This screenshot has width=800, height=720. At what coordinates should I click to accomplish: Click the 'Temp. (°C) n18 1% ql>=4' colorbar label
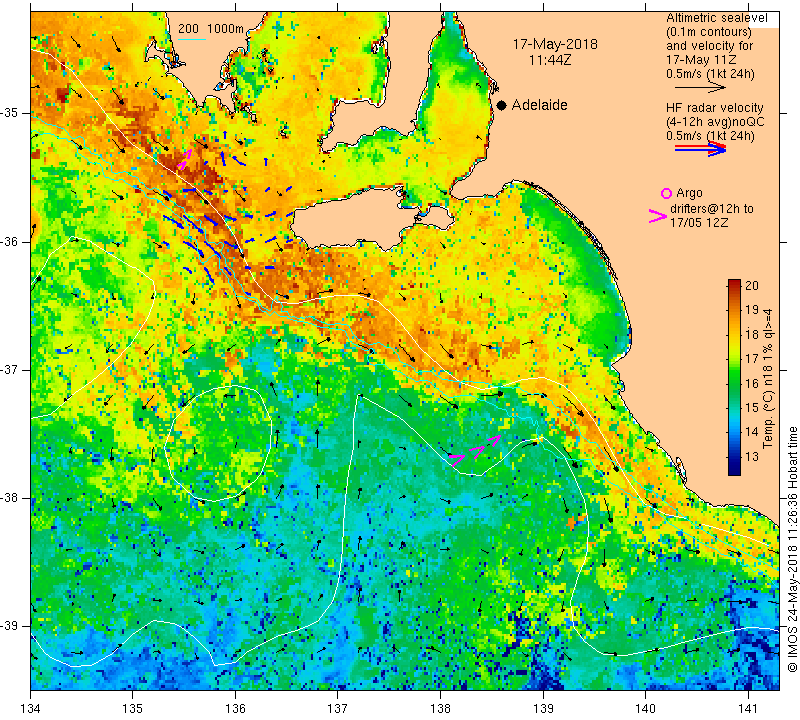(x=768, y=378)
